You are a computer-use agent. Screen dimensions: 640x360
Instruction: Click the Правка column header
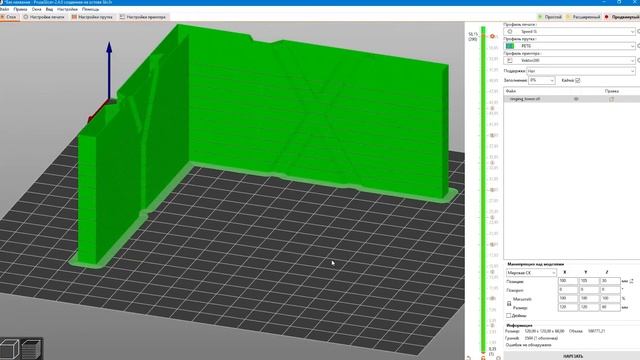point(611,91)
